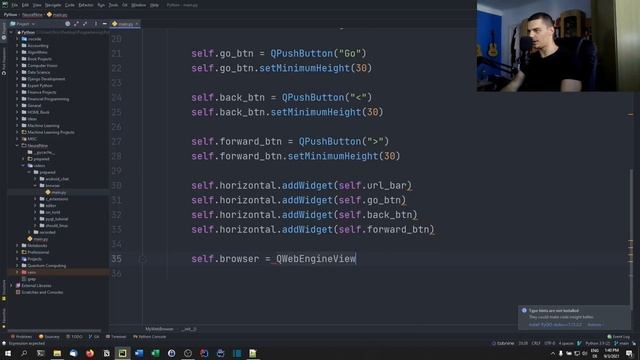Open the Problems tool window

coord(21,337)
